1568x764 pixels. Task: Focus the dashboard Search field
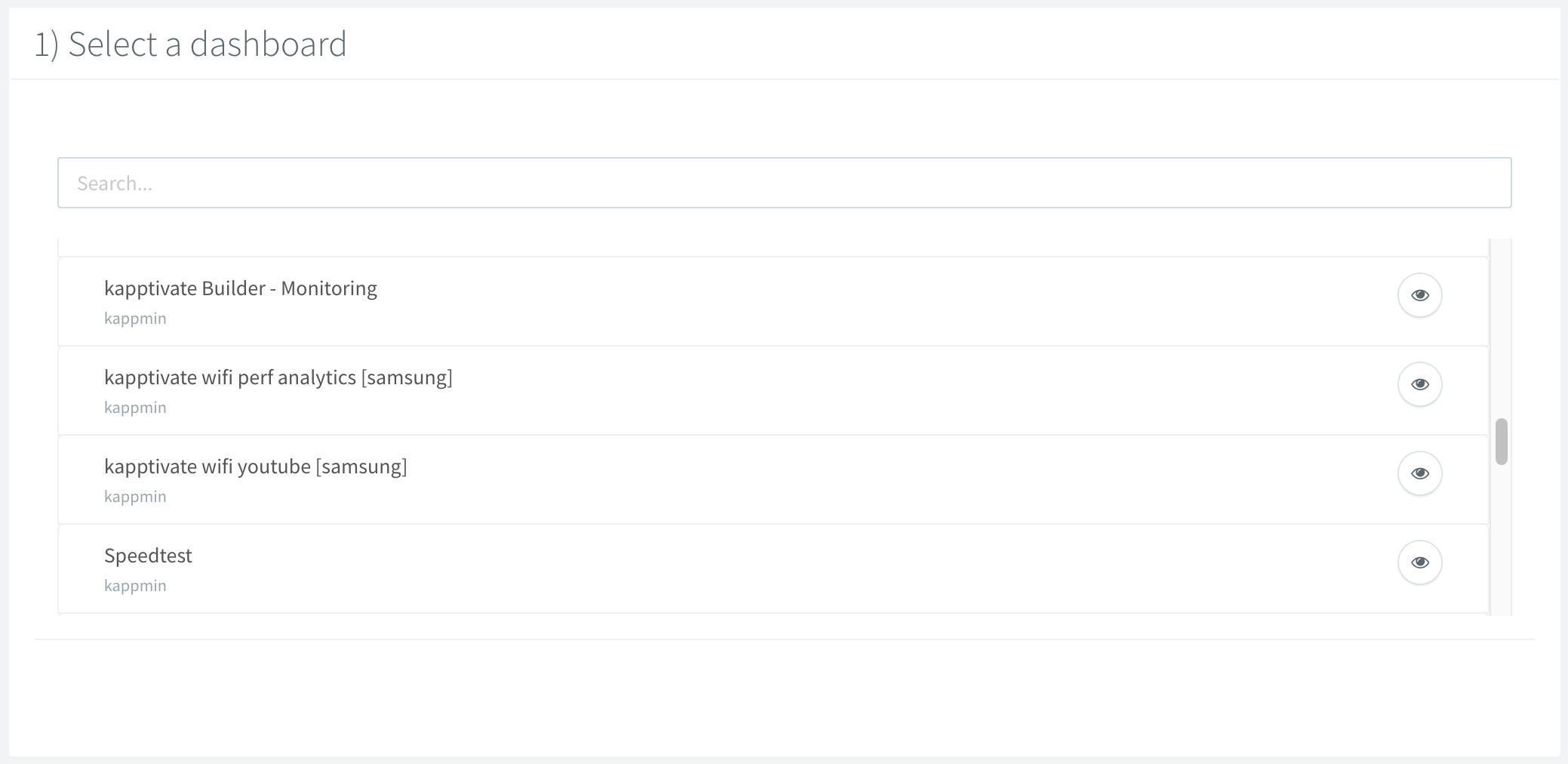[x=784, y=183]
